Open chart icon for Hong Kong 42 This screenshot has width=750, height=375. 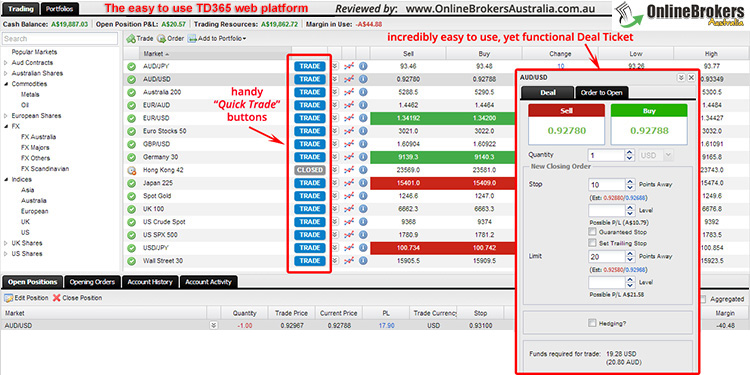[349, 170]
